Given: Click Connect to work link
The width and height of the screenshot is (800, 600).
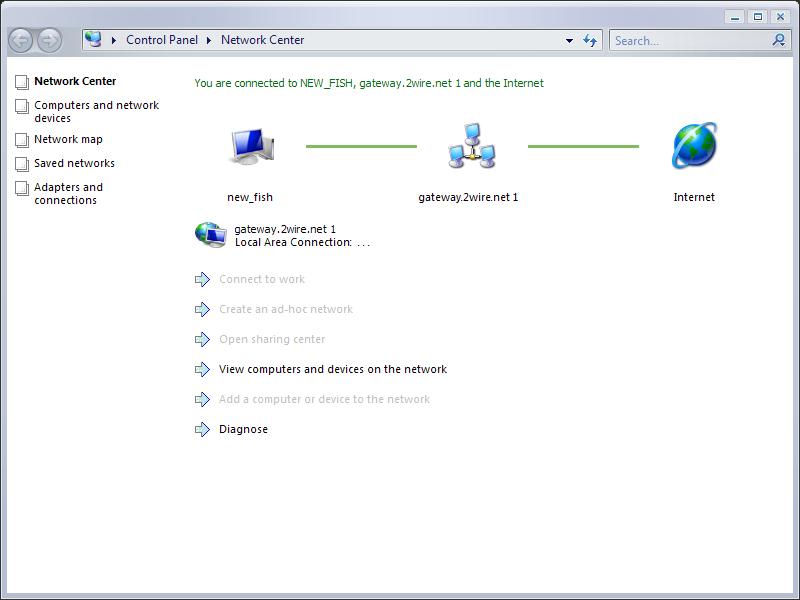Looking at the screenshot, I should tap(262, 279).
